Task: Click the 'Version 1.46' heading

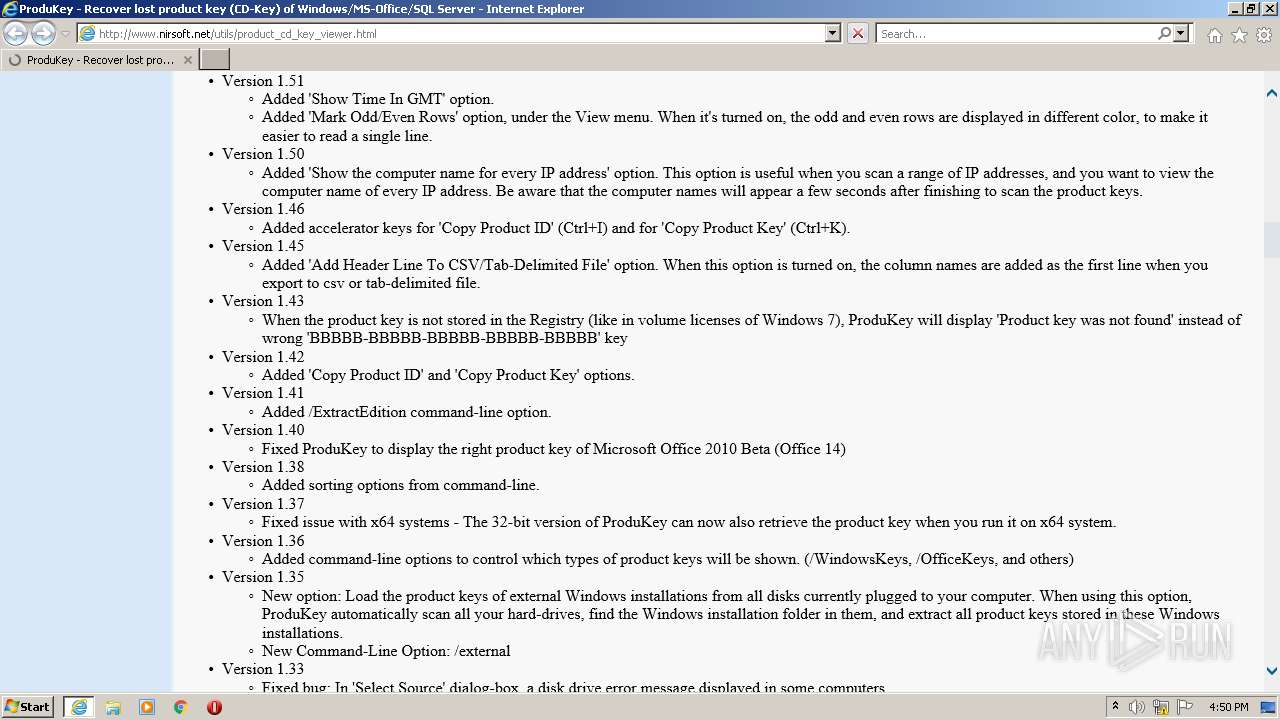Action: 263,209
